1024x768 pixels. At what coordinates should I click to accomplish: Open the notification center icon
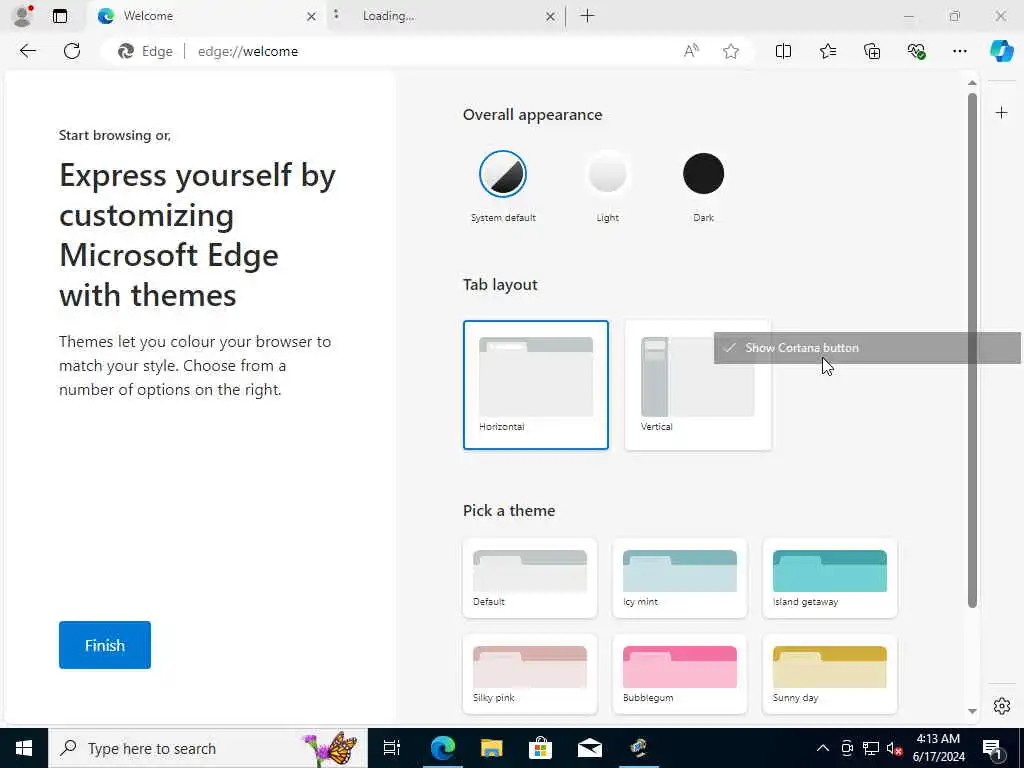pos(993,750)
